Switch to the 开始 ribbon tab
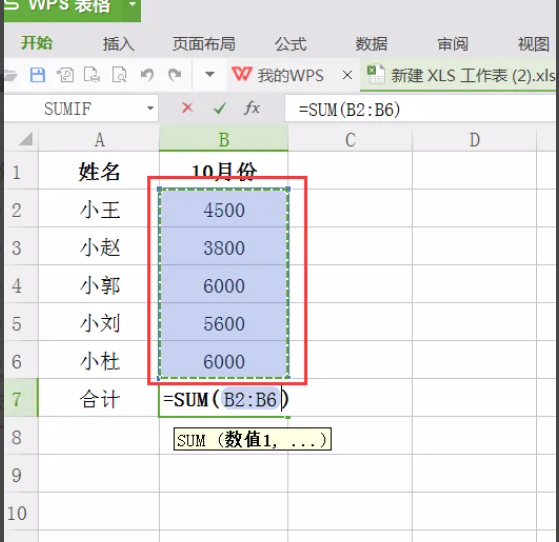 click(x=37, y=43)
